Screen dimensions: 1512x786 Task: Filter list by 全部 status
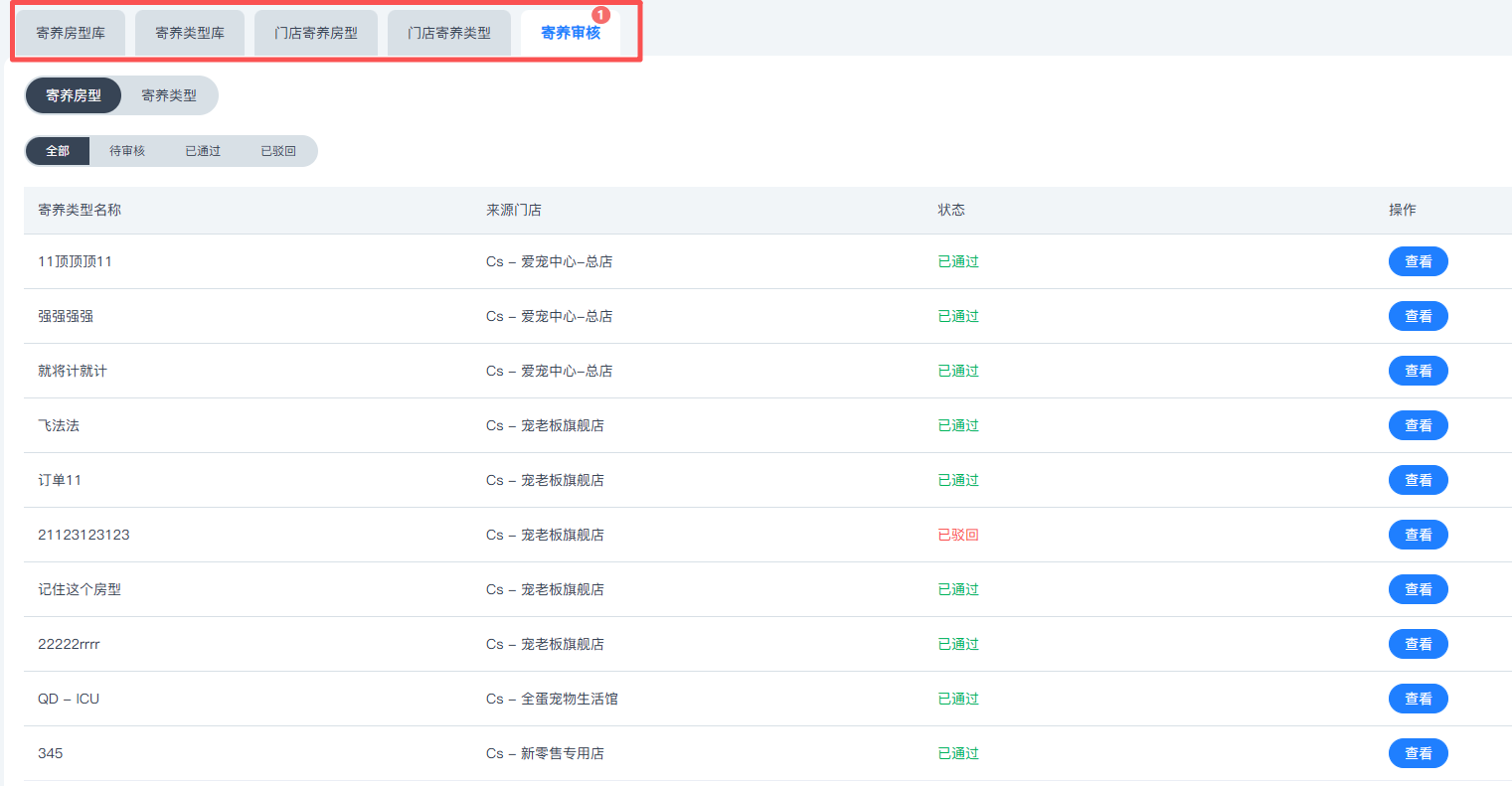(x=58, y=151)
